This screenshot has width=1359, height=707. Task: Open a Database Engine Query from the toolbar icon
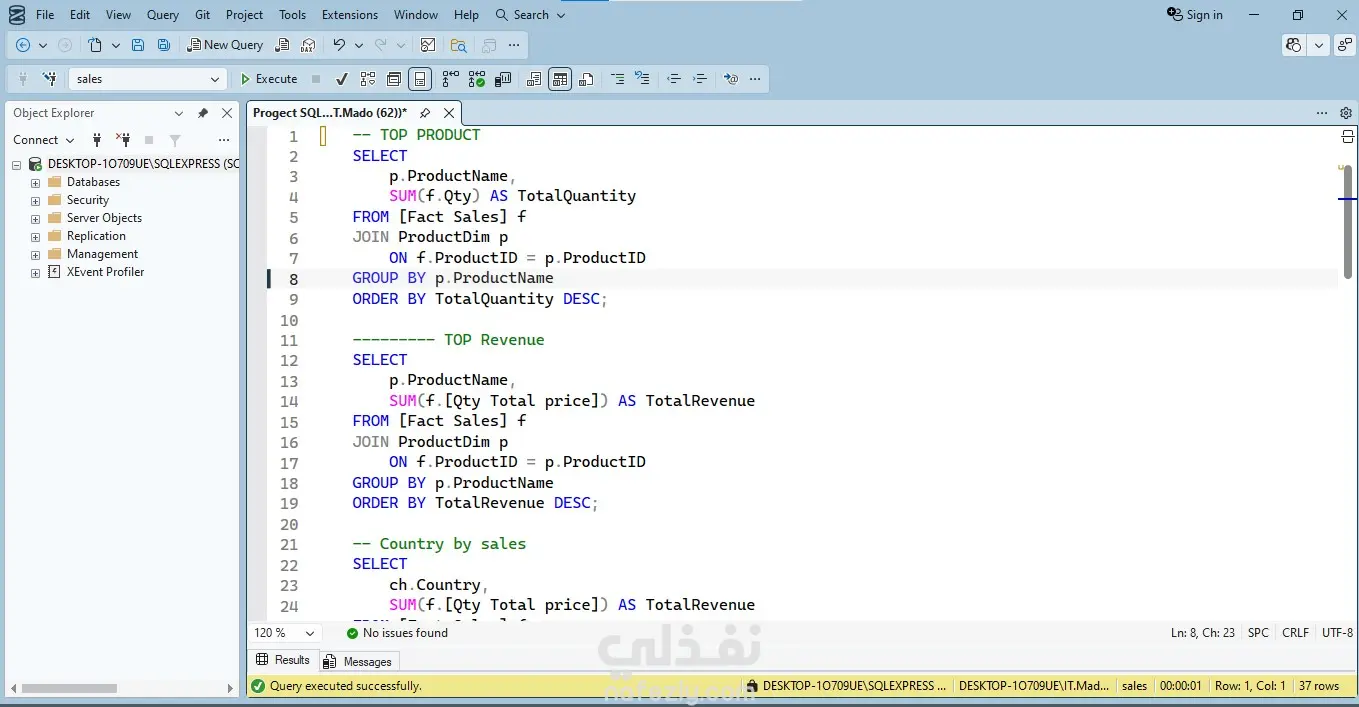283,45
